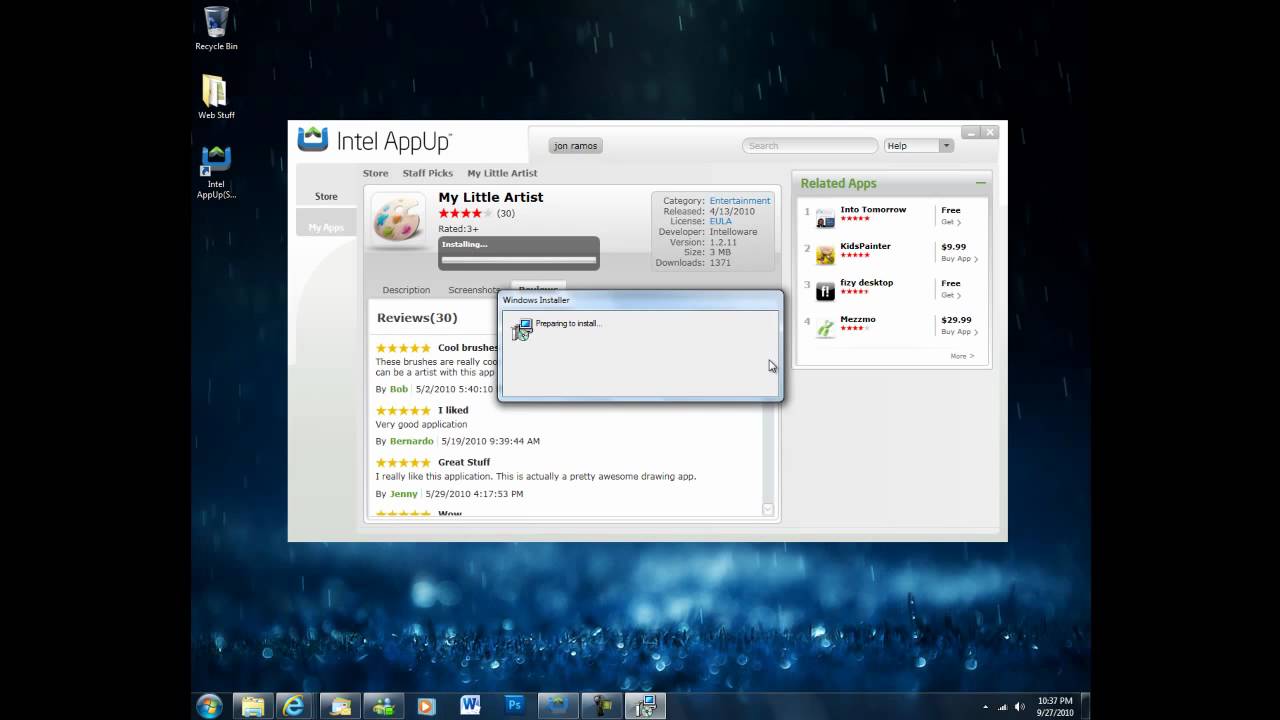This screenshot has height=720, width=1280.
Task: Click the taskbar clock 10:37 PM
Action: 1055,700
